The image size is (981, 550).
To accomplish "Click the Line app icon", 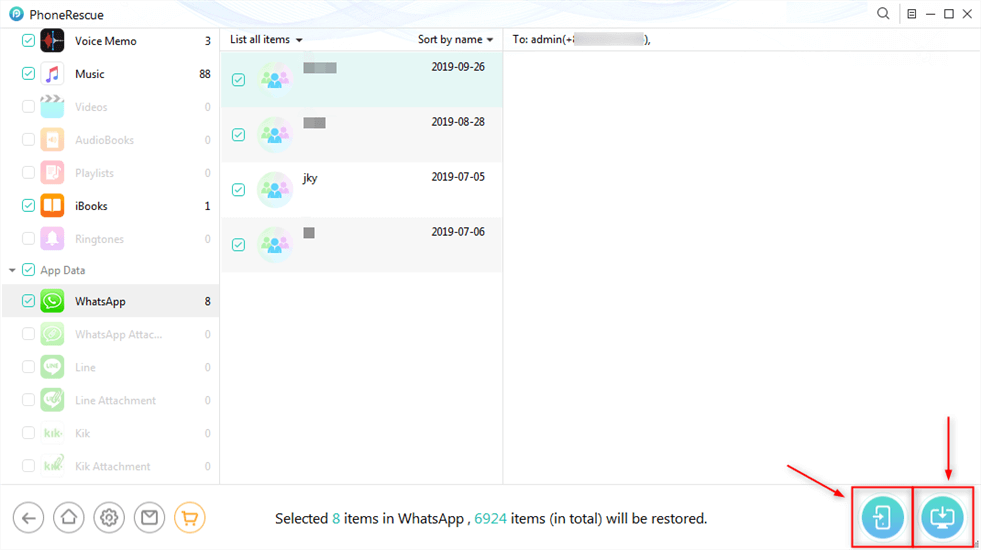I will [x=53, y=367].
